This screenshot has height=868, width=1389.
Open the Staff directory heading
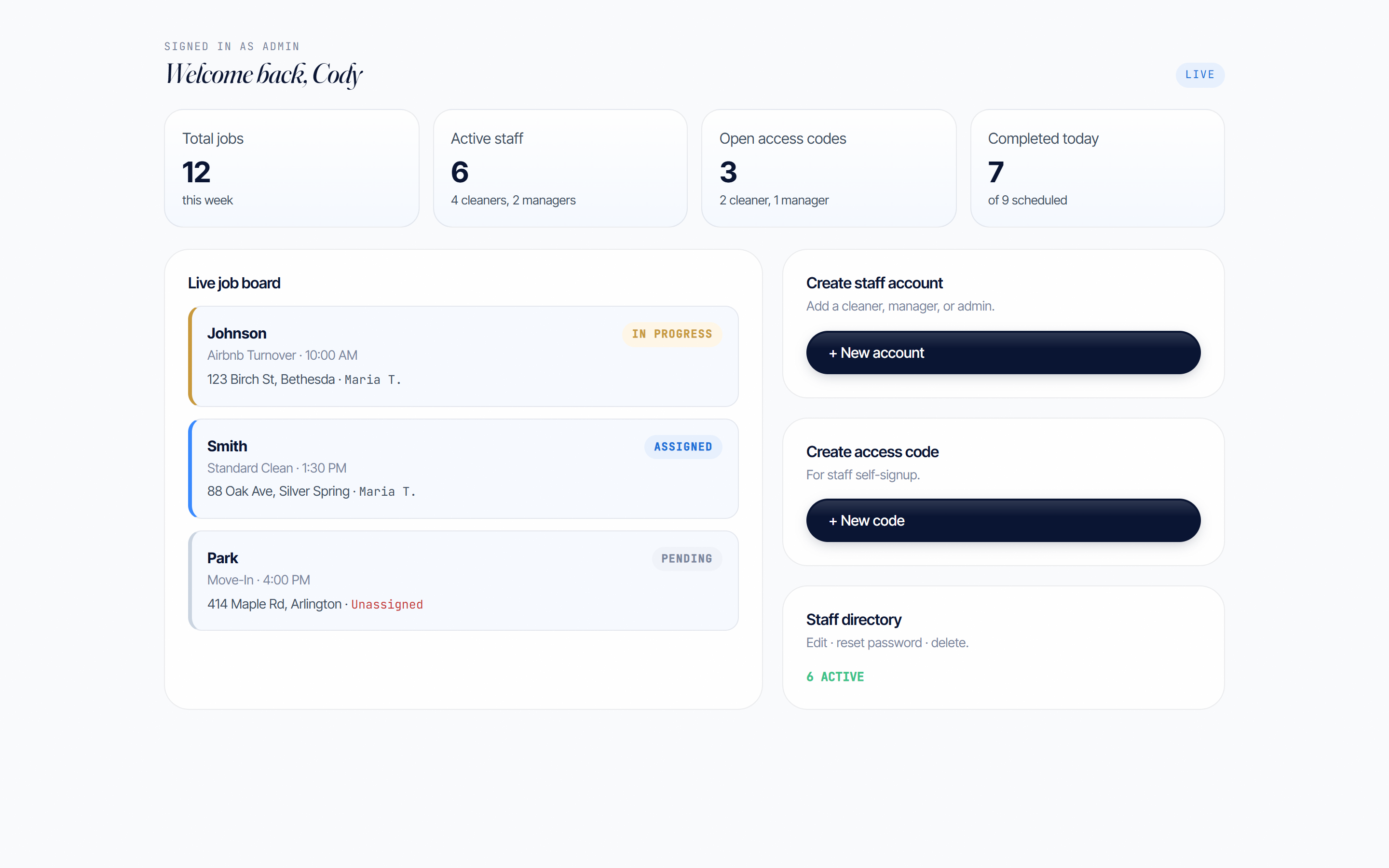(854, 620)
